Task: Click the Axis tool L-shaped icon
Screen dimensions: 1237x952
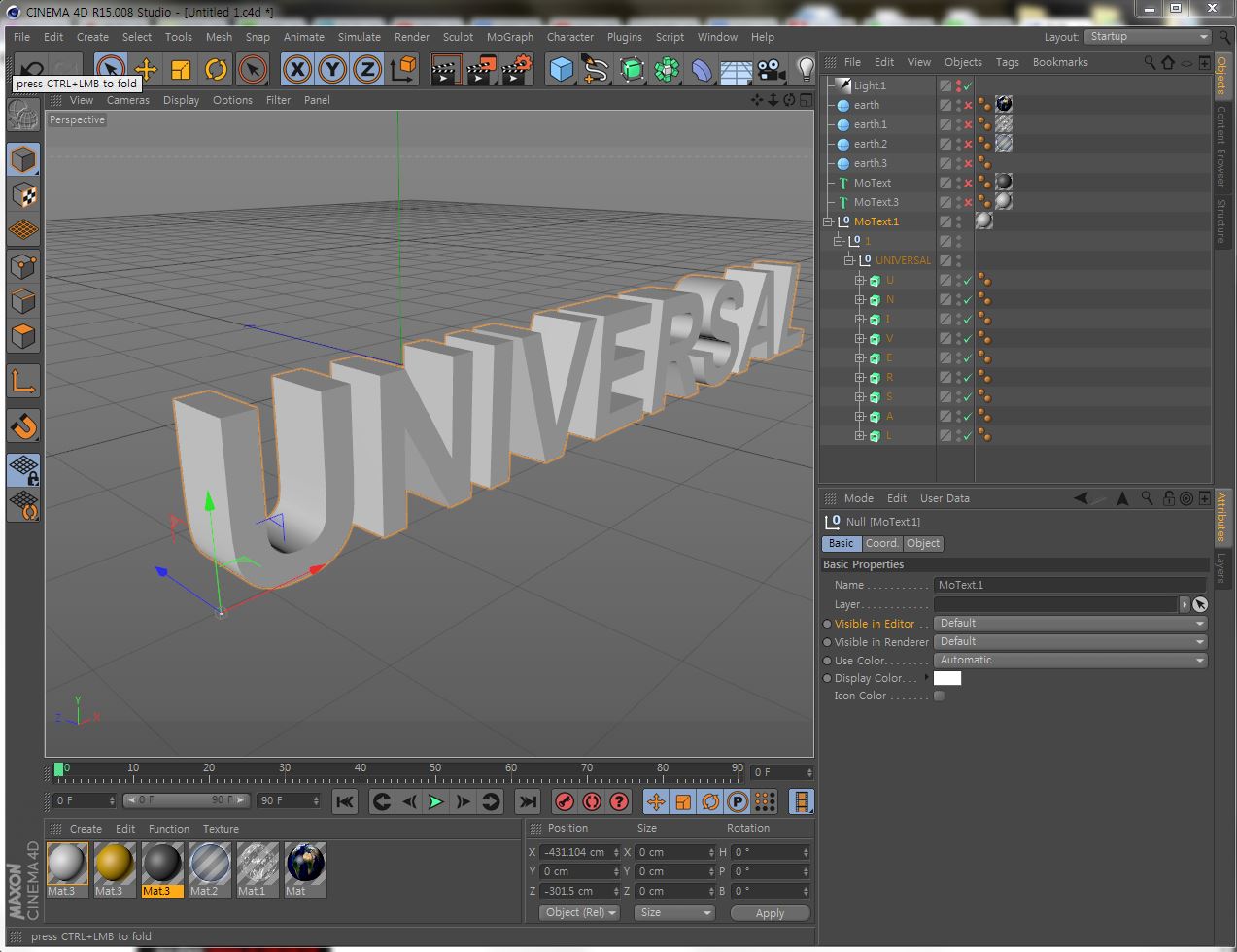Action: pos(23,381)
